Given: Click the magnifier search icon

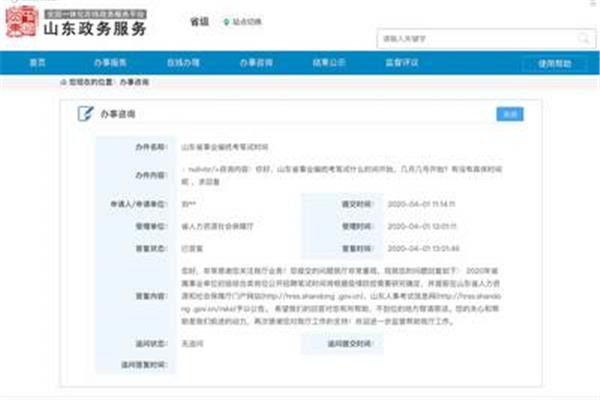Looking at the screenshot, I should pos(584,39).
